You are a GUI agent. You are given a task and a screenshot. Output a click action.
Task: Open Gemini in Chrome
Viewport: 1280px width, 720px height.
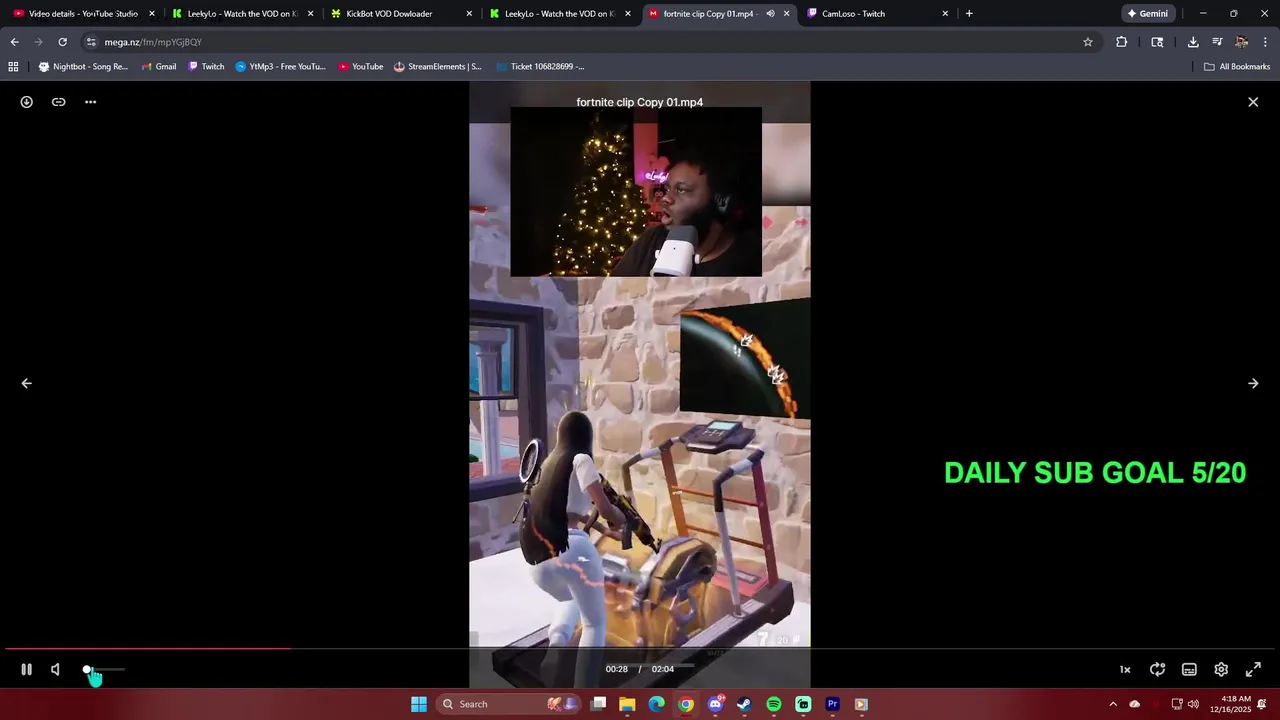pos(1147,14)
